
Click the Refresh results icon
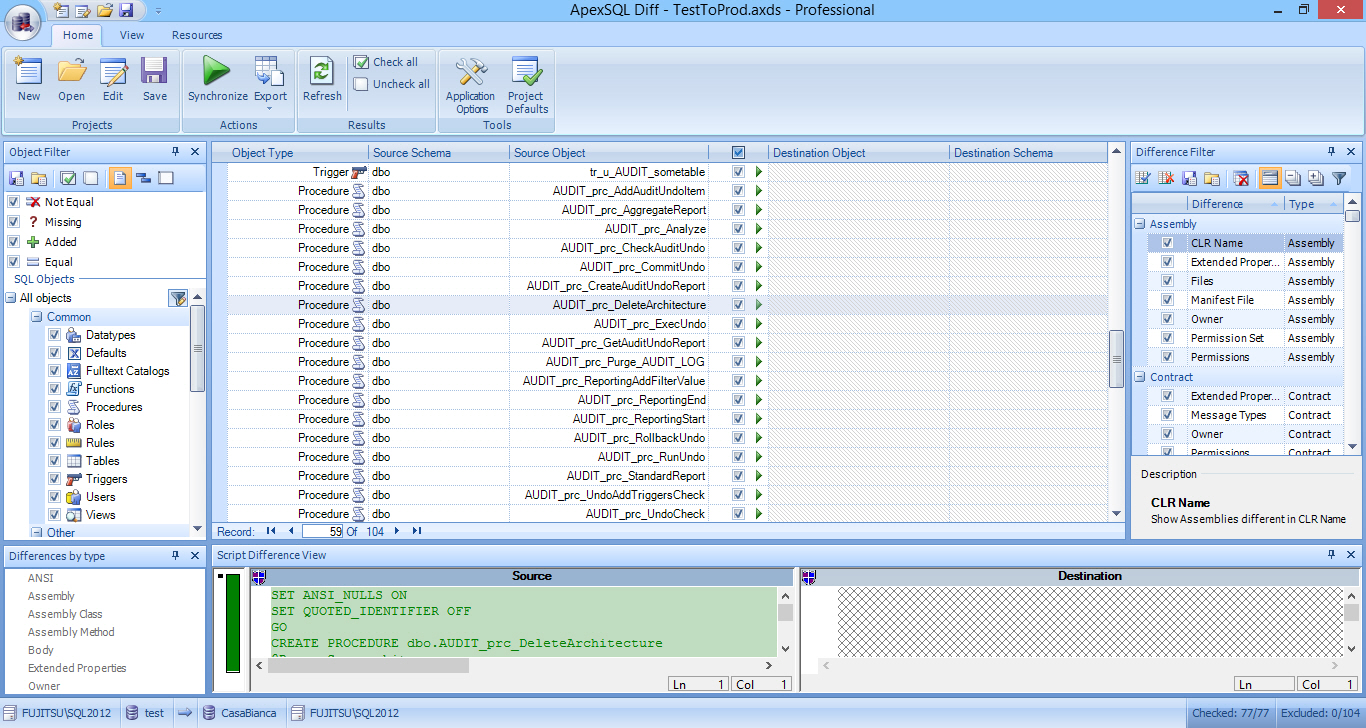pos(322,80)
